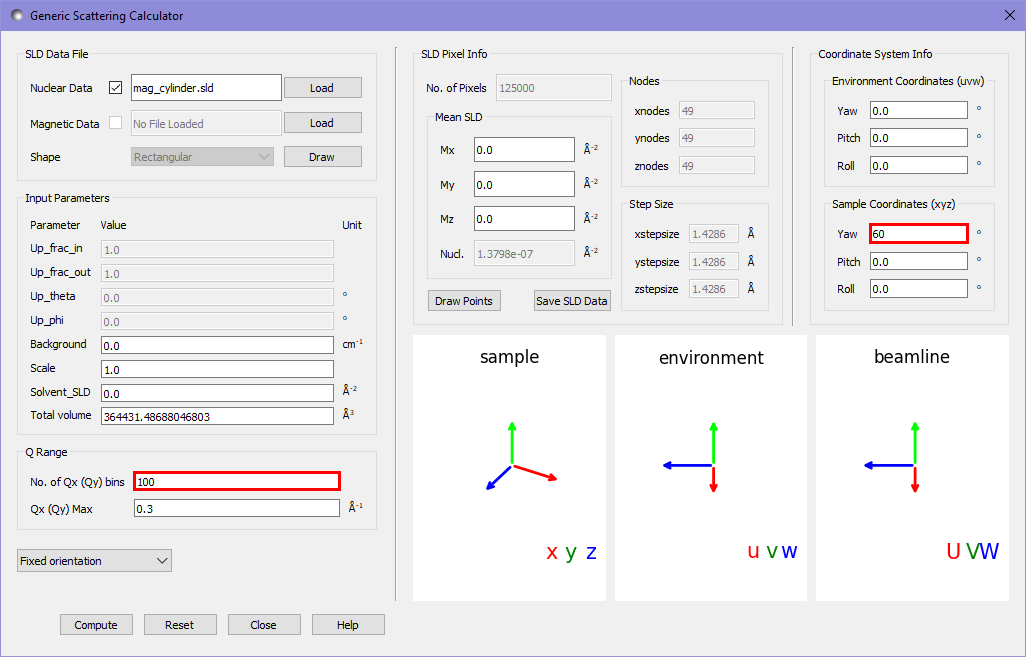Edit the Mean SLD Mx input
Image resolution: width=1026 pixels, height=657 pixels.
[x=524, y=150]
